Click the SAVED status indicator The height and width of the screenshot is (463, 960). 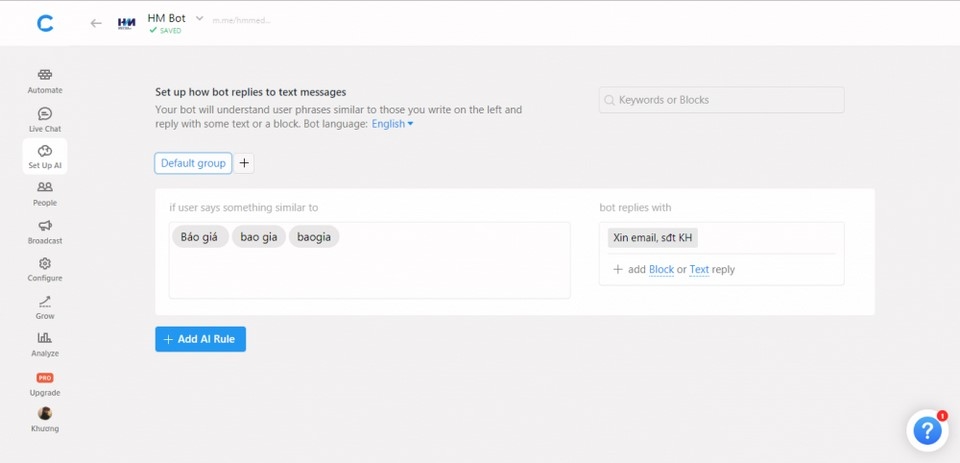(165, 31)
